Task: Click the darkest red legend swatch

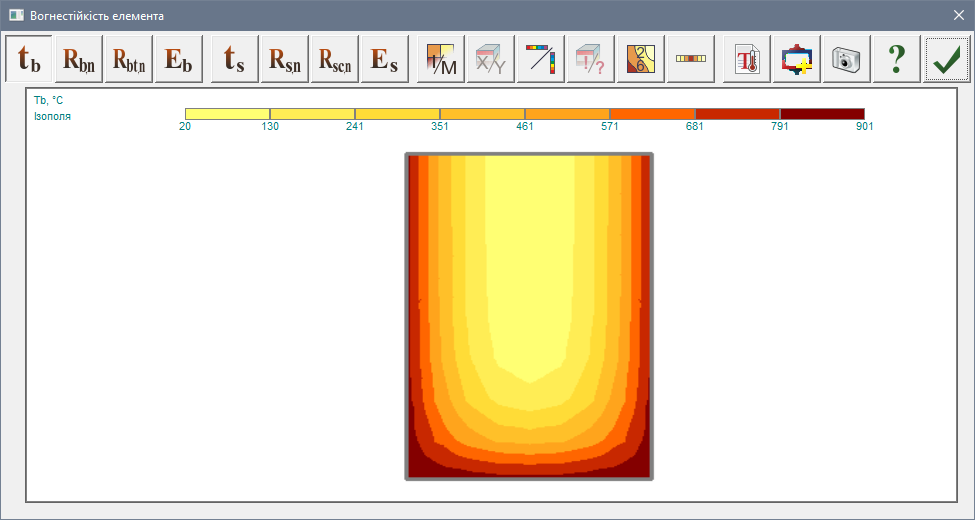Action: click(x=822, y=114)
